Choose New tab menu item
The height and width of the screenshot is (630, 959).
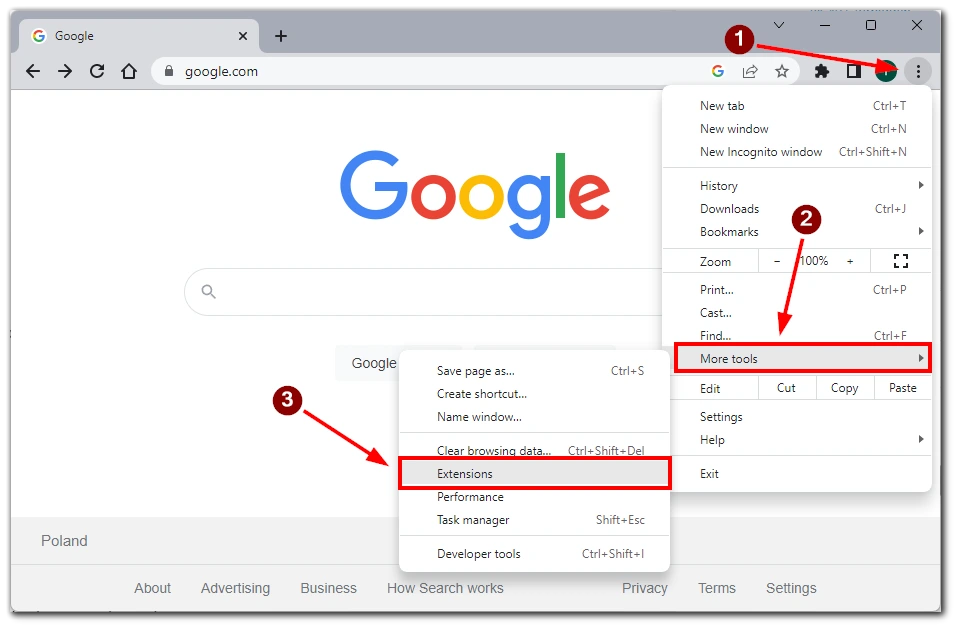click(797, 106)
